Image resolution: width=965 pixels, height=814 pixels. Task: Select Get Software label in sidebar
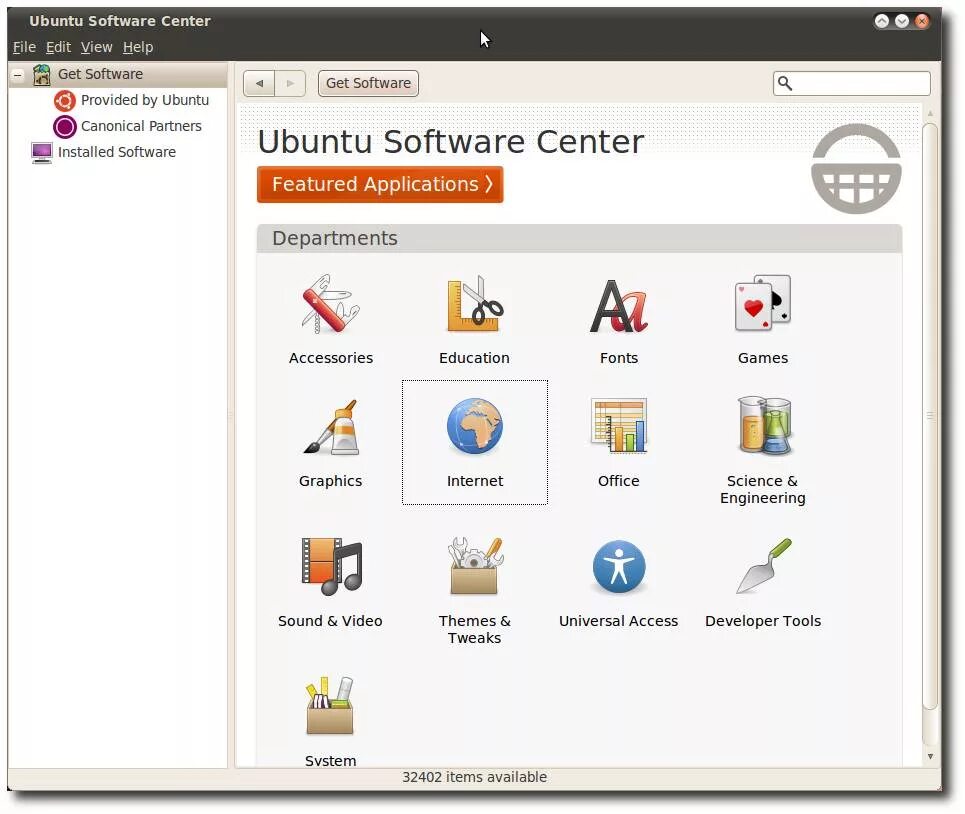pyautogui.click(x=100, y=74)
